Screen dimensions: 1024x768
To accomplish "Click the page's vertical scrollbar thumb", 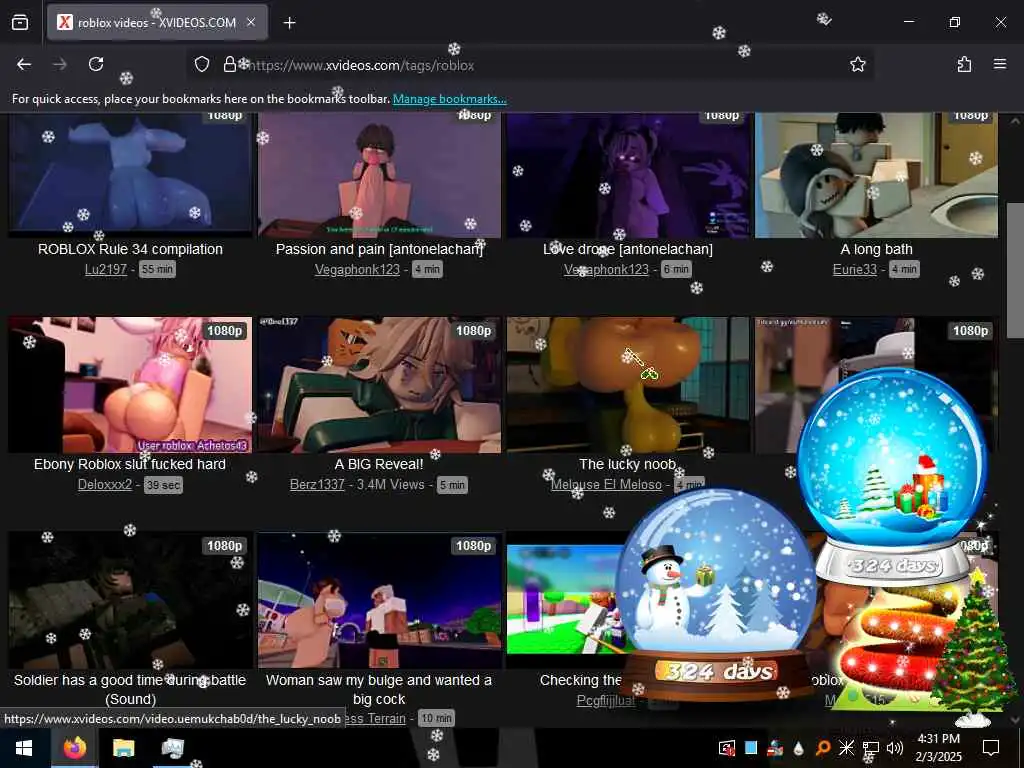I will (x=1015, y=271).
